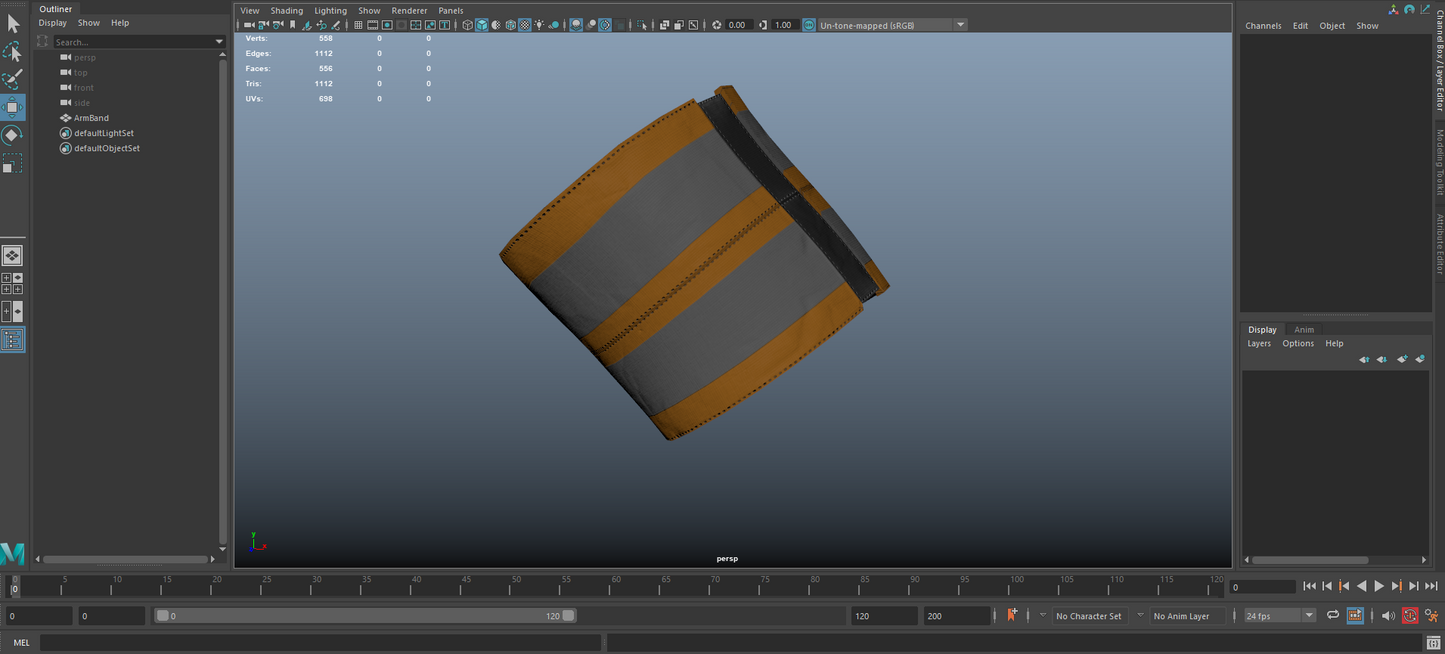Open the Shading menu in viewport

(286, 10)
